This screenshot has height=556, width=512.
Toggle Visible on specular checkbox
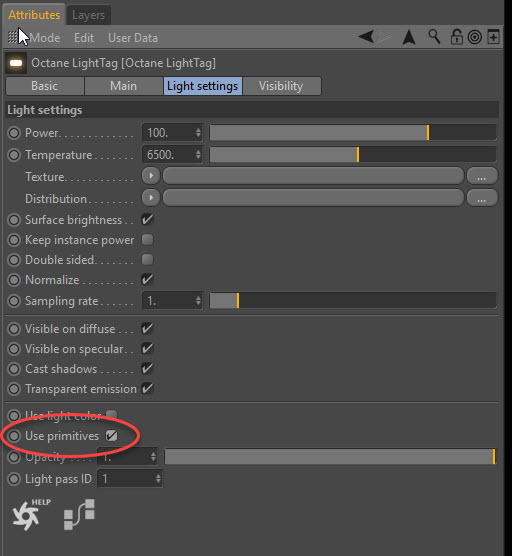pyautogui.click(x=147, y=349)
